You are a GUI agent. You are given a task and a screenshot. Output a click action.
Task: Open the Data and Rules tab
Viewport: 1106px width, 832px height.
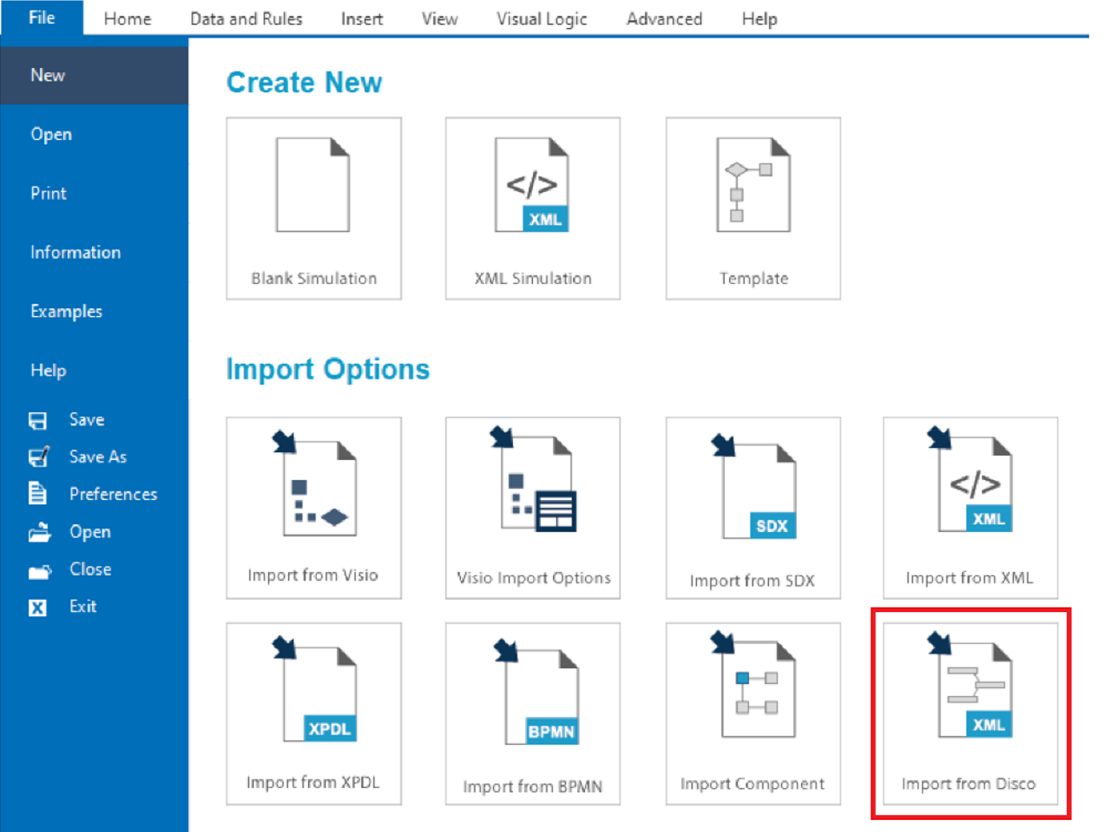[246, 19]
